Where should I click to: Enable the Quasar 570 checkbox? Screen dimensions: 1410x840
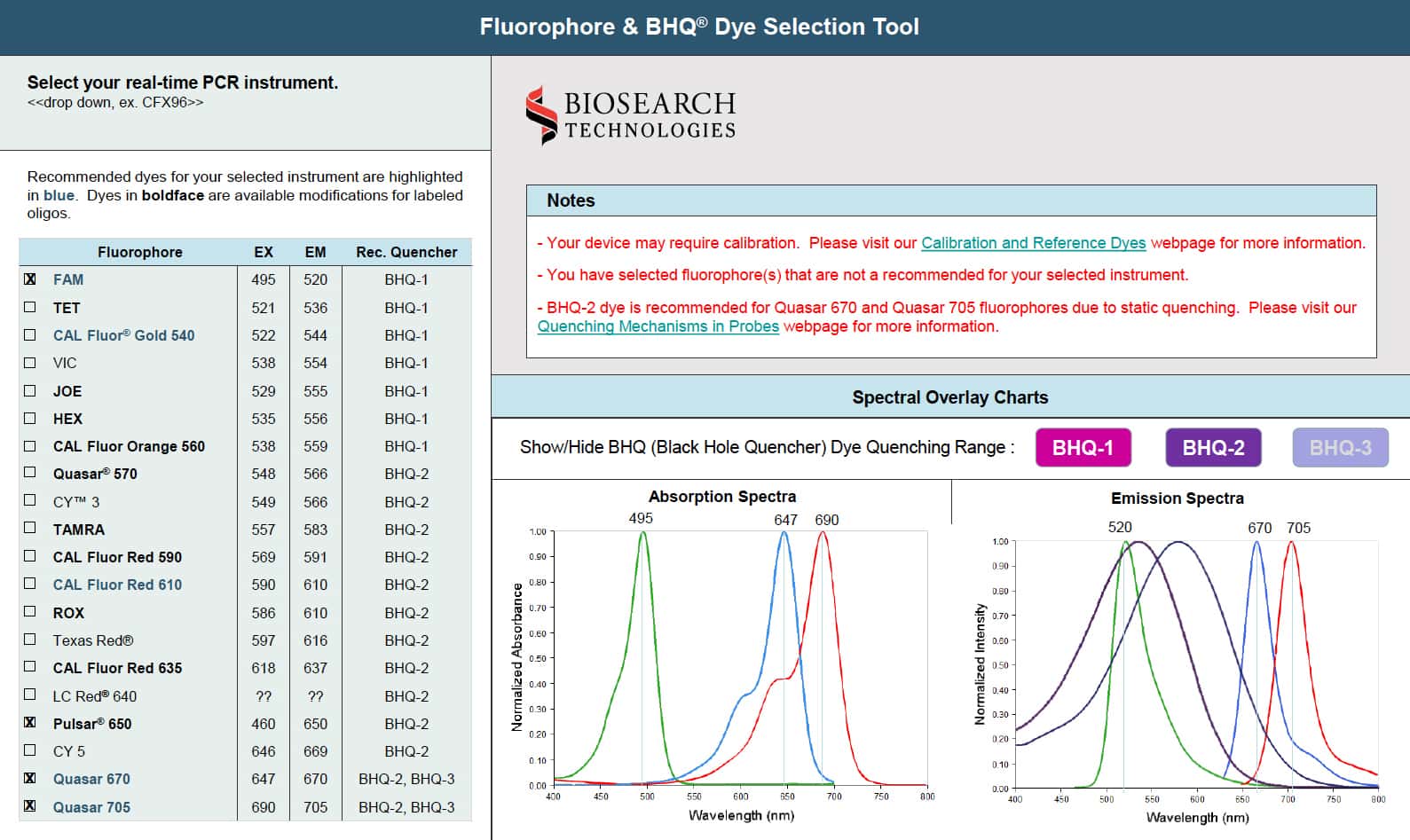point(30,473)
